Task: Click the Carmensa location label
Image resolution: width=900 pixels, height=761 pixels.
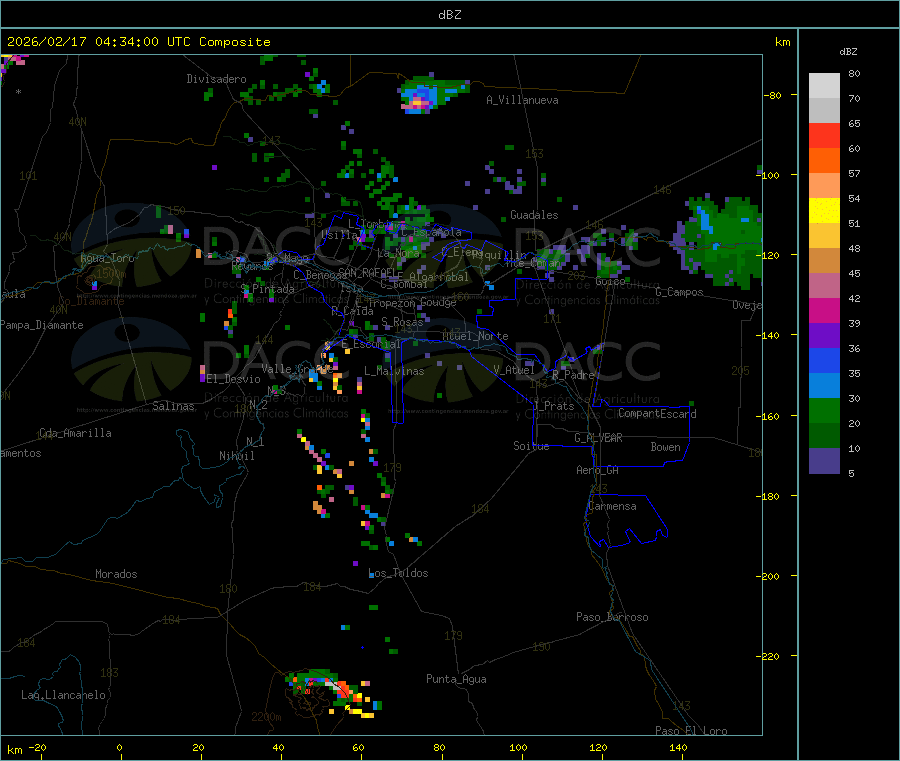Action: [612, 506]
